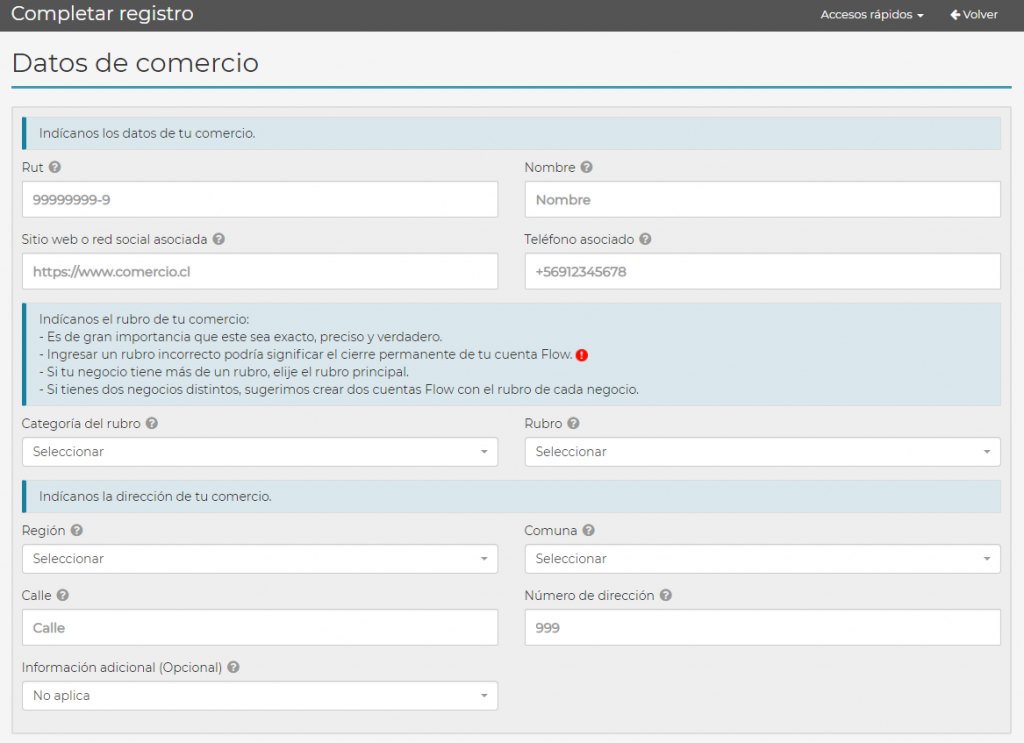
Task: Expand the Comuna selector
Action: click(762, 559)
